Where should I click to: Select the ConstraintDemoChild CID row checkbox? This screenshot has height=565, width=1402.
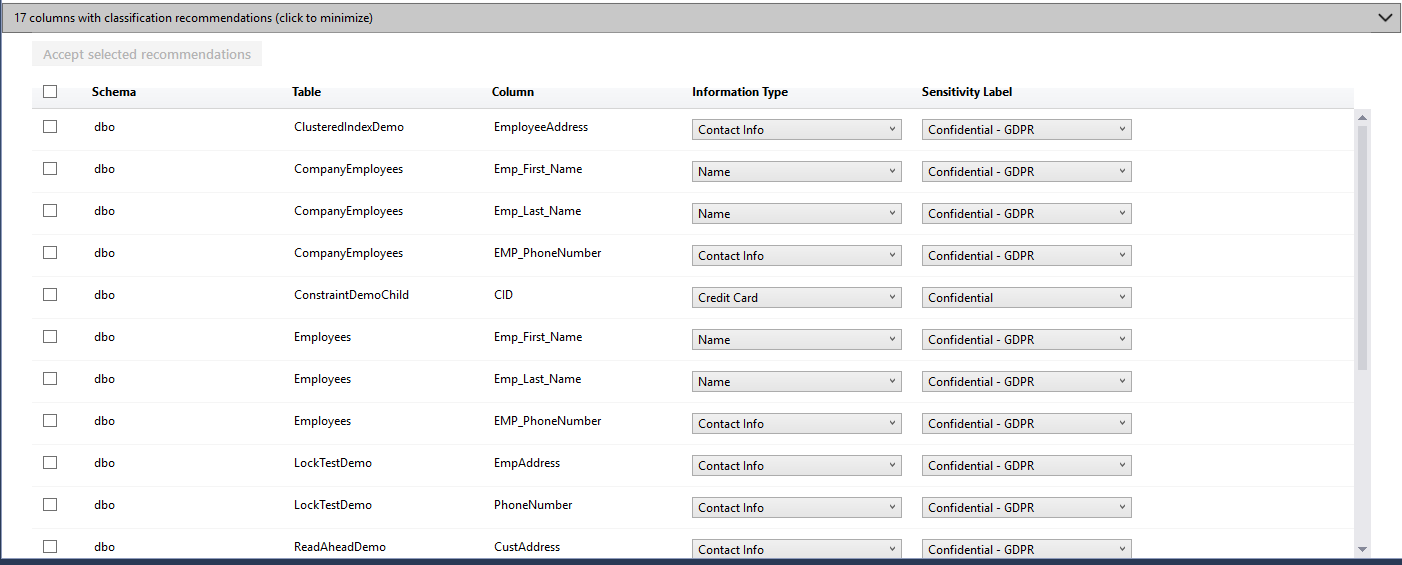[x=50, y=295]
